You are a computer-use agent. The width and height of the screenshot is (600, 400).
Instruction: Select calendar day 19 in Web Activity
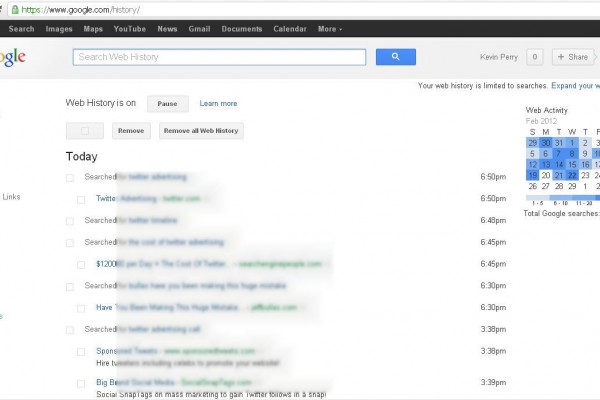(532, 175)
